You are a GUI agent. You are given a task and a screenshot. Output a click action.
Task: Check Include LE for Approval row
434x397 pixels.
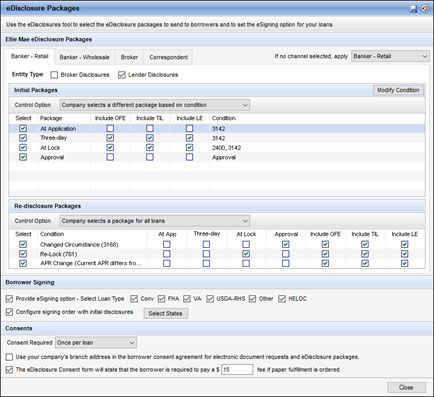(189, 157)
